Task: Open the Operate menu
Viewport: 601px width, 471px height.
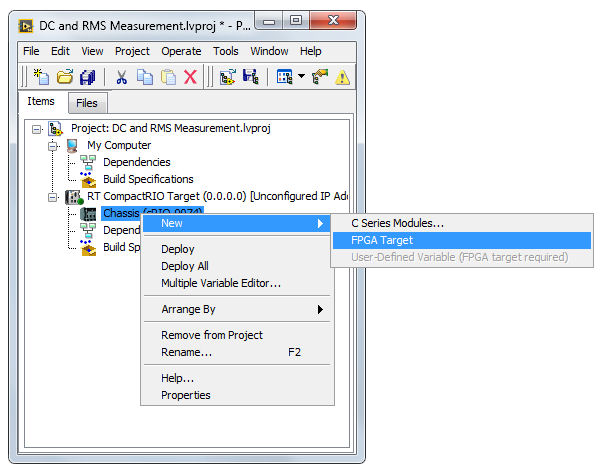Action: pyautogui.click(x=181, y=51)
